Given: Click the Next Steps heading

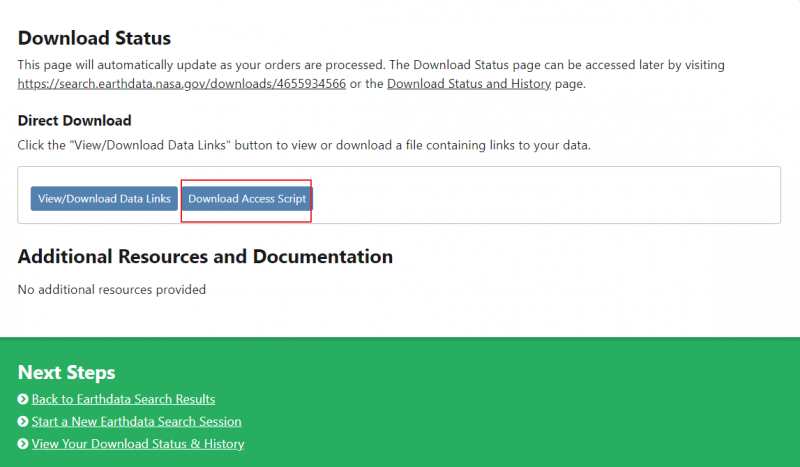Looking at the screenshot, I should [66, 373].
